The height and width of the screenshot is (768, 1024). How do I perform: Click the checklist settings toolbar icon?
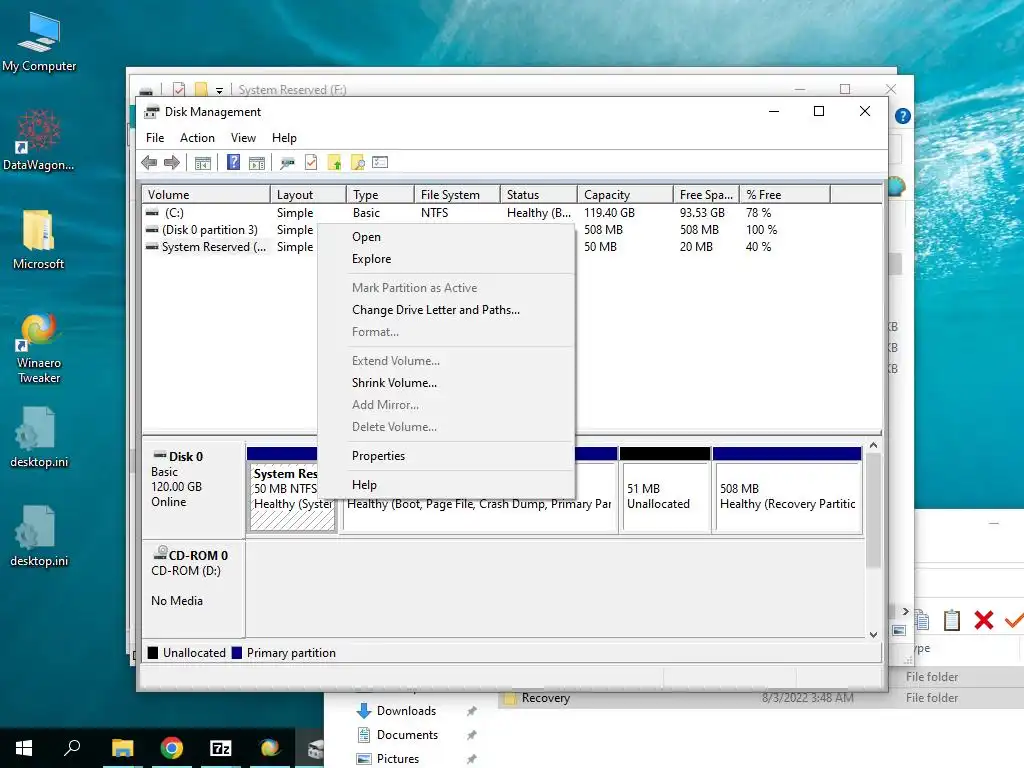click(x=380, y=162)
